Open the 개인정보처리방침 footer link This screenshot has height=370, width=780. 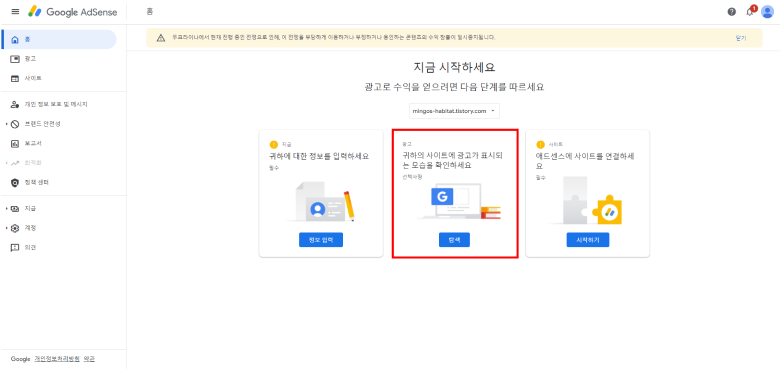click(x=57, y=359)
